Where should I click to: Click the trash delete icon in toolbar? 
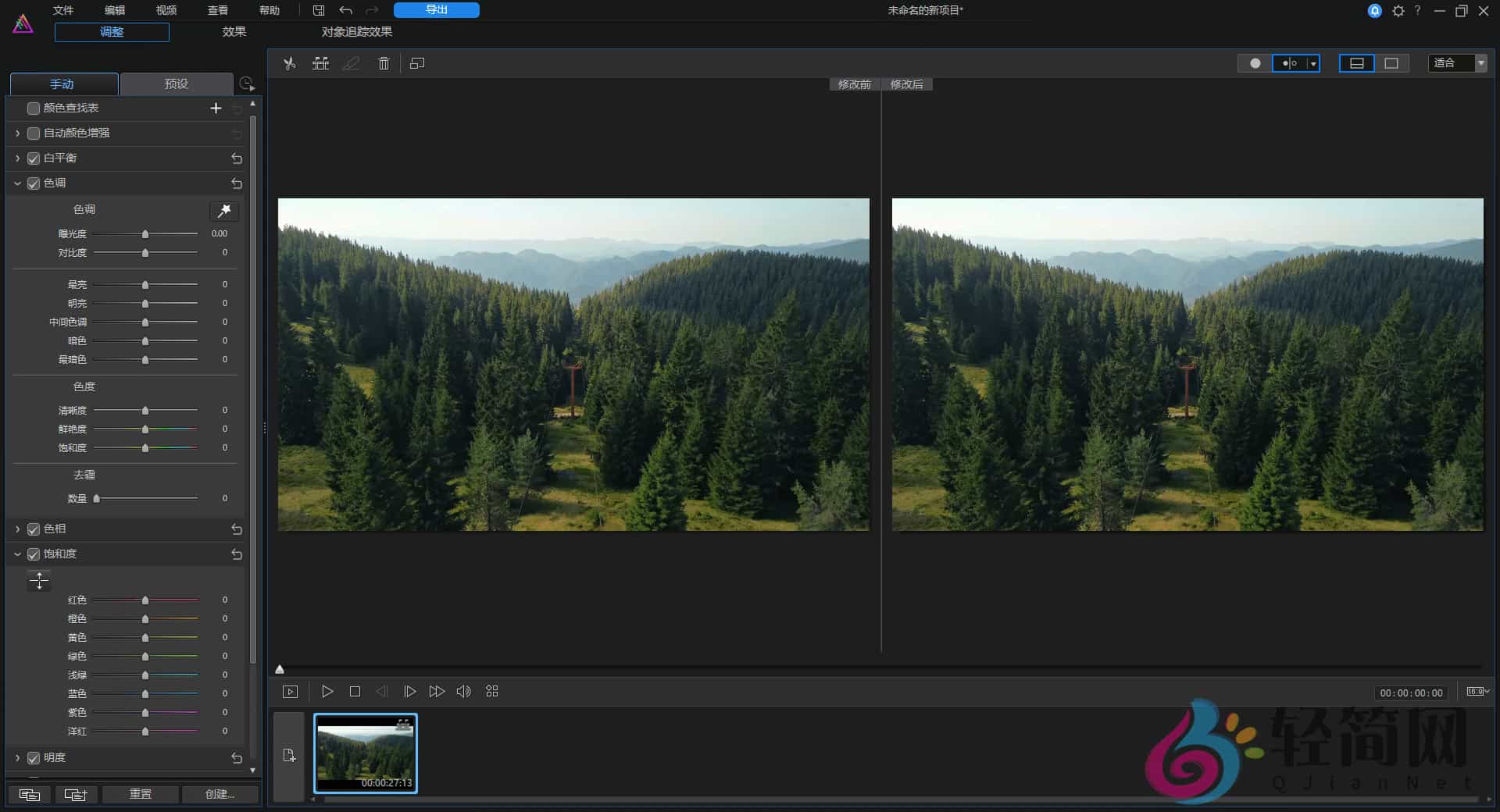(384, 63)
